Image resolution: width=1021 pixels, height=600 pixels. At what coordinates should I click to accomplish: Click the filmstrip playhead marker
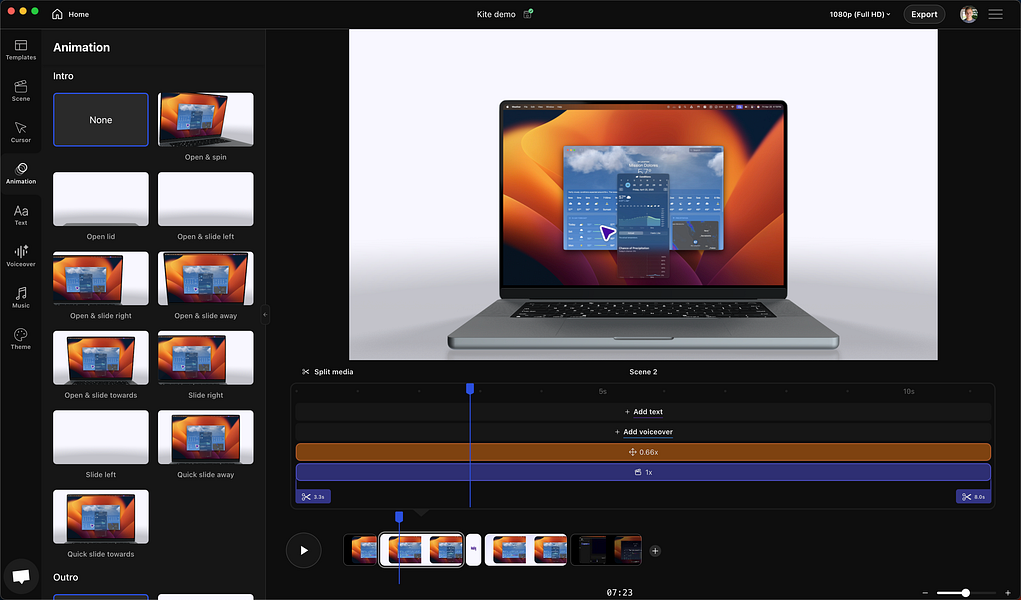point(399,517)
